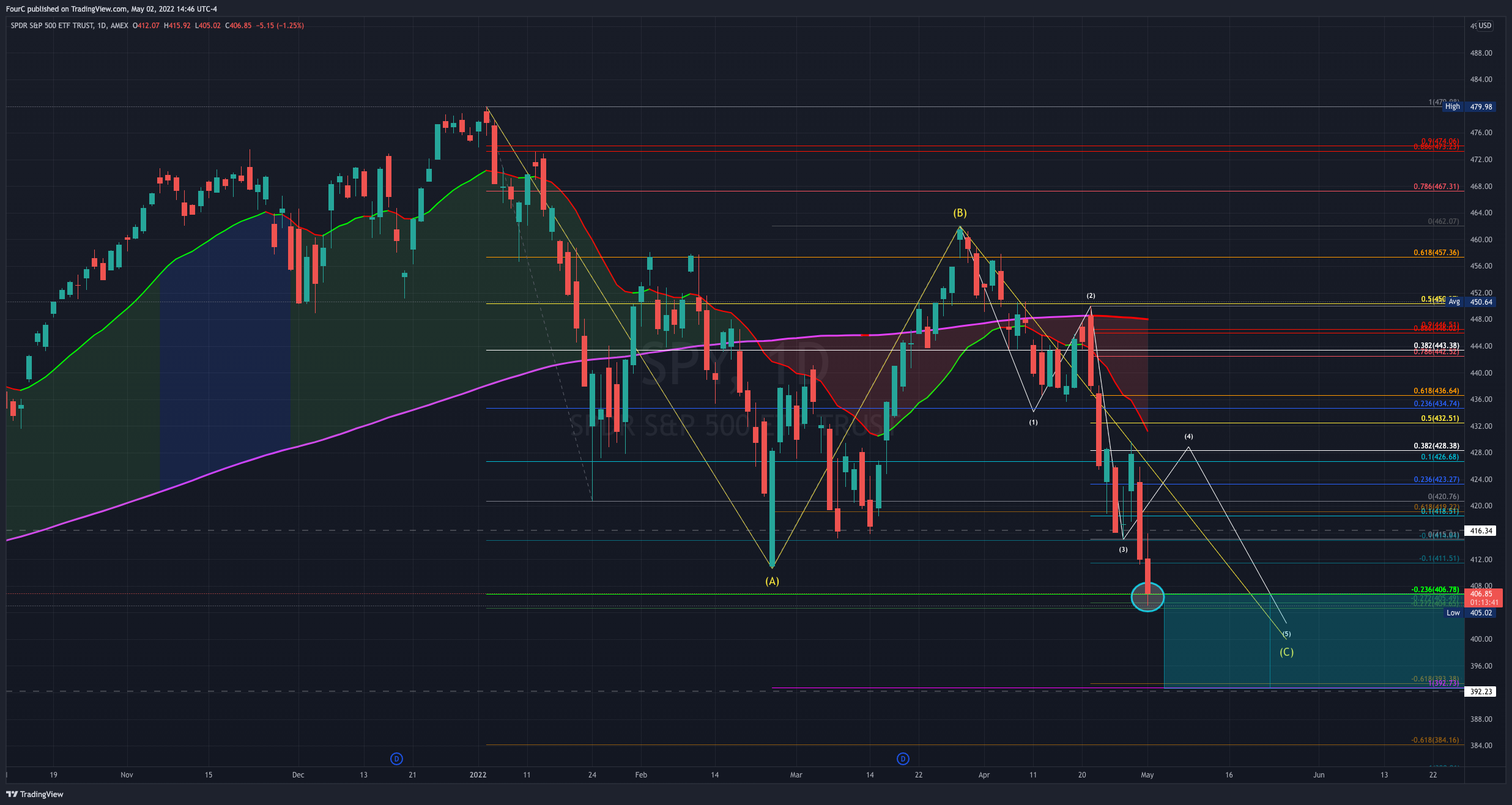Click the 'Mar' label on the time axis

[x=796, y=775]
